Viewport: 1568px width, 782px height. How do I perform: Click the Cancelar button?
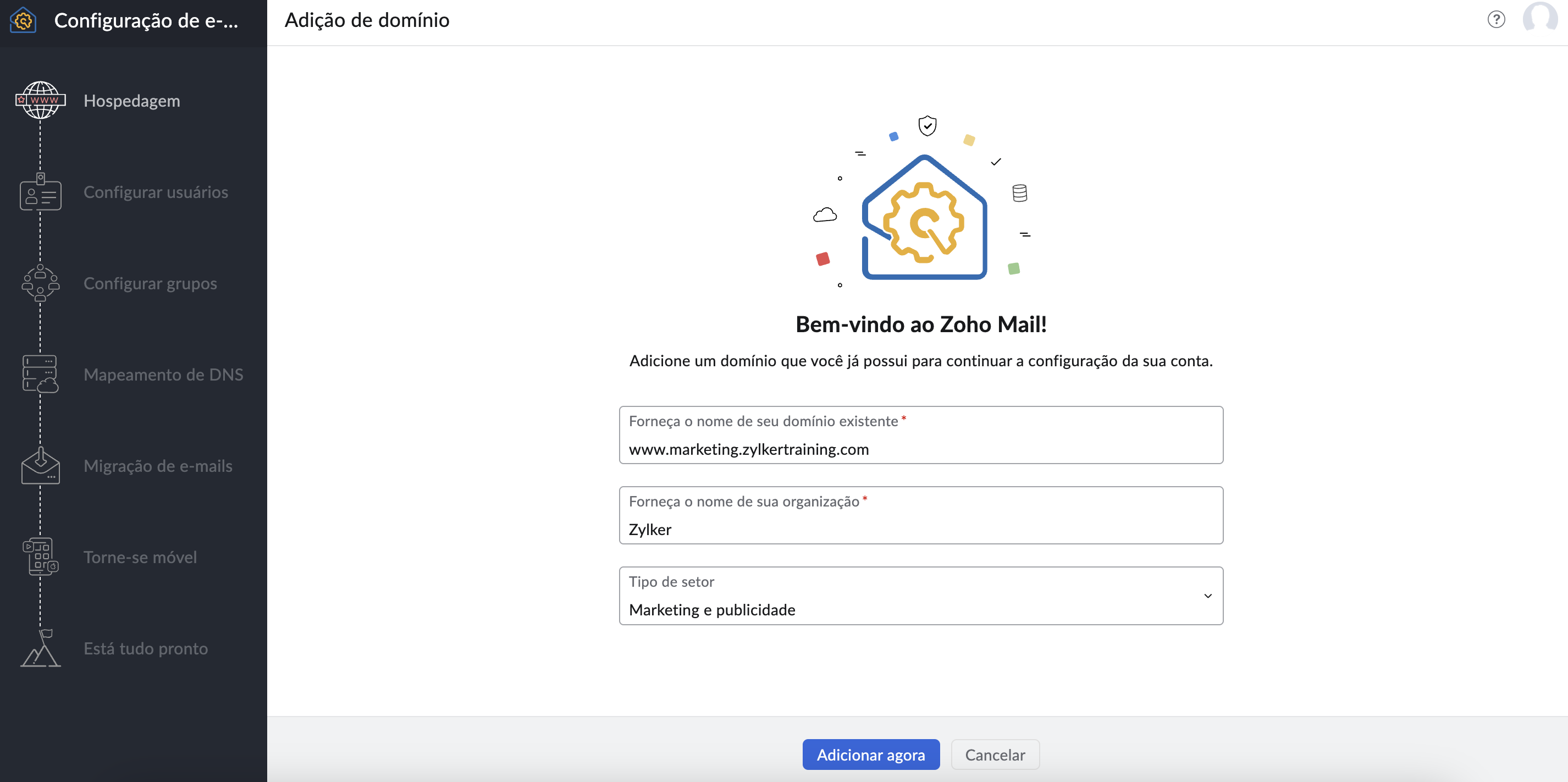pyautogui.click(x=995, y=755)
